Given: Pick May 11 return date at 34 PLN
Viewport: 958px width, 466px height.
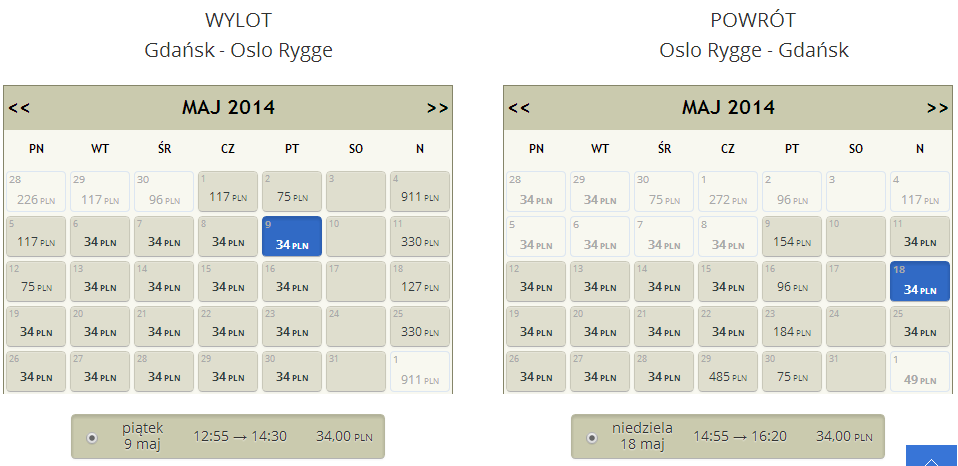Looking at the screenshot, I should [920, 236].
